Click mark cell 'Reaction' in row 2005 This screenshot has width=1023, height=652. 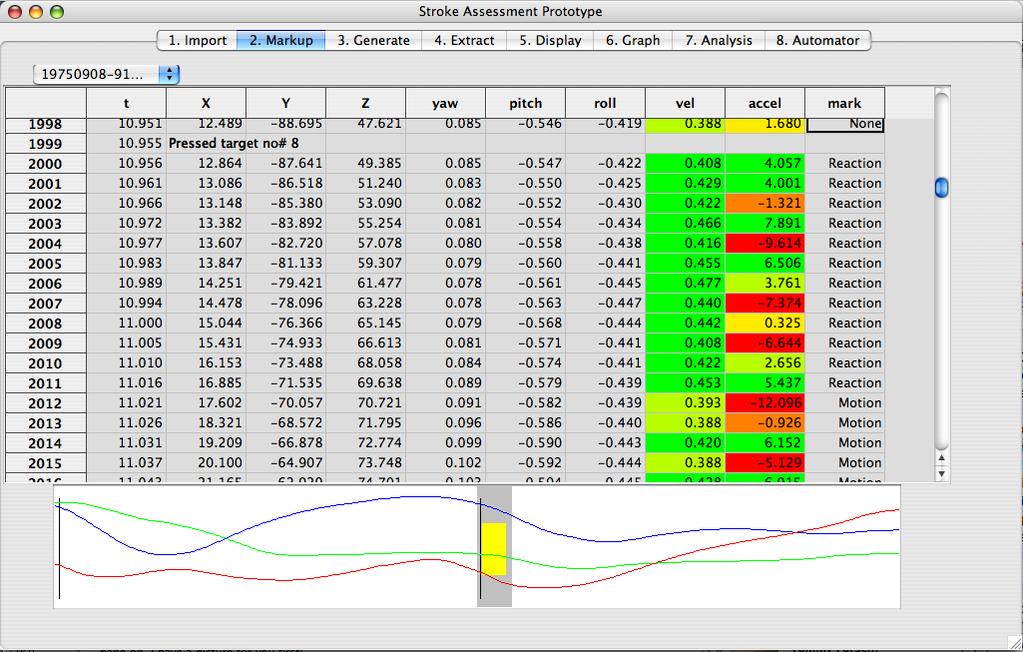(845, 263)
